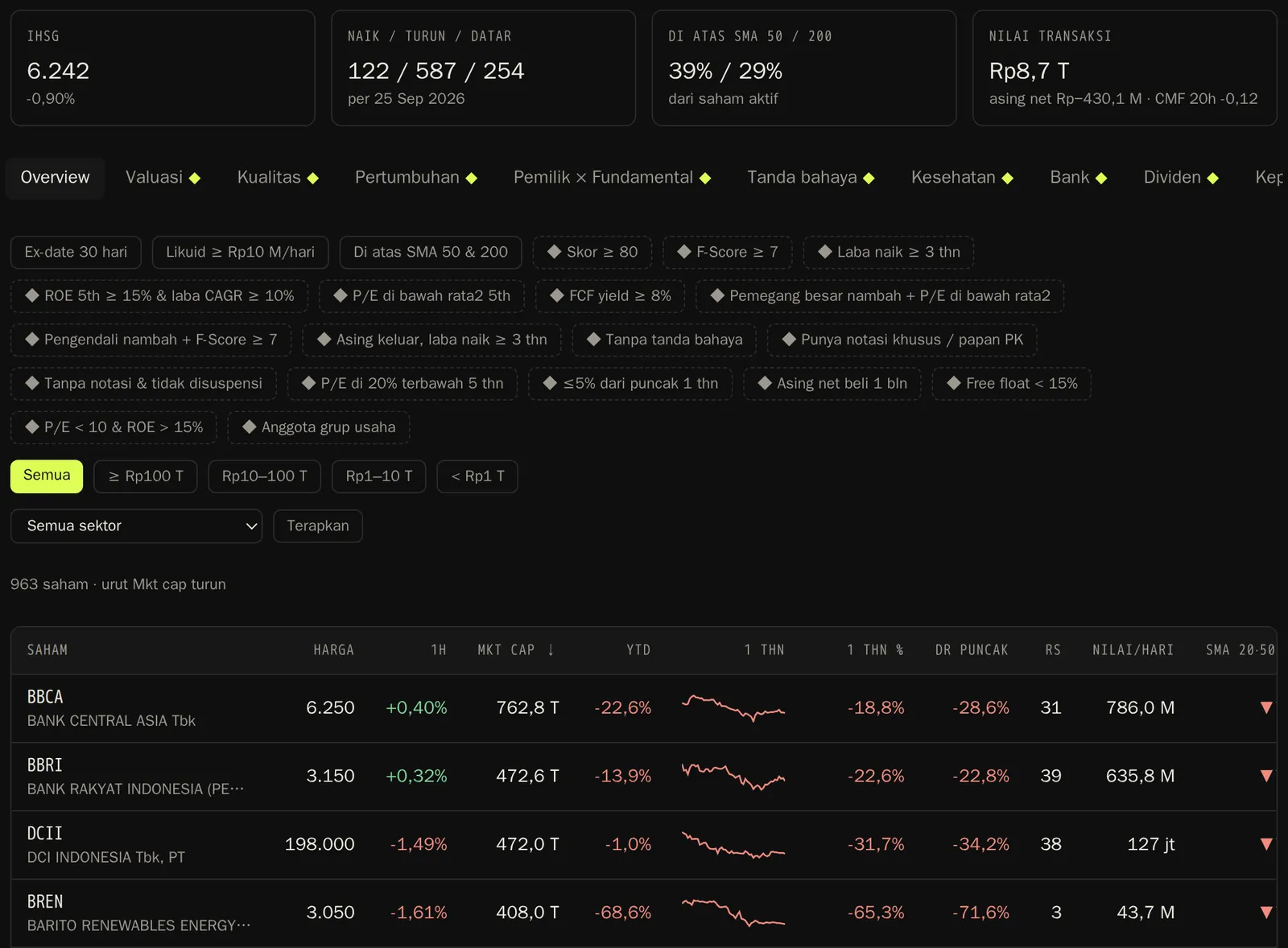Toggle Pemegang besar nambah + P/E filter
This screenshot has width=1288, height=948.
point(880,295)
